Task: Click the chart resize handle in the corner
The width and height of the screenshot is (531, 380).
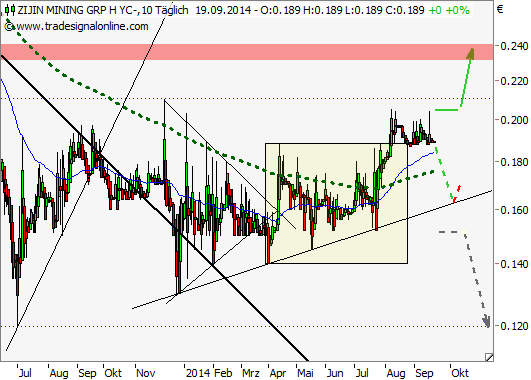Action: click(489, 357)
